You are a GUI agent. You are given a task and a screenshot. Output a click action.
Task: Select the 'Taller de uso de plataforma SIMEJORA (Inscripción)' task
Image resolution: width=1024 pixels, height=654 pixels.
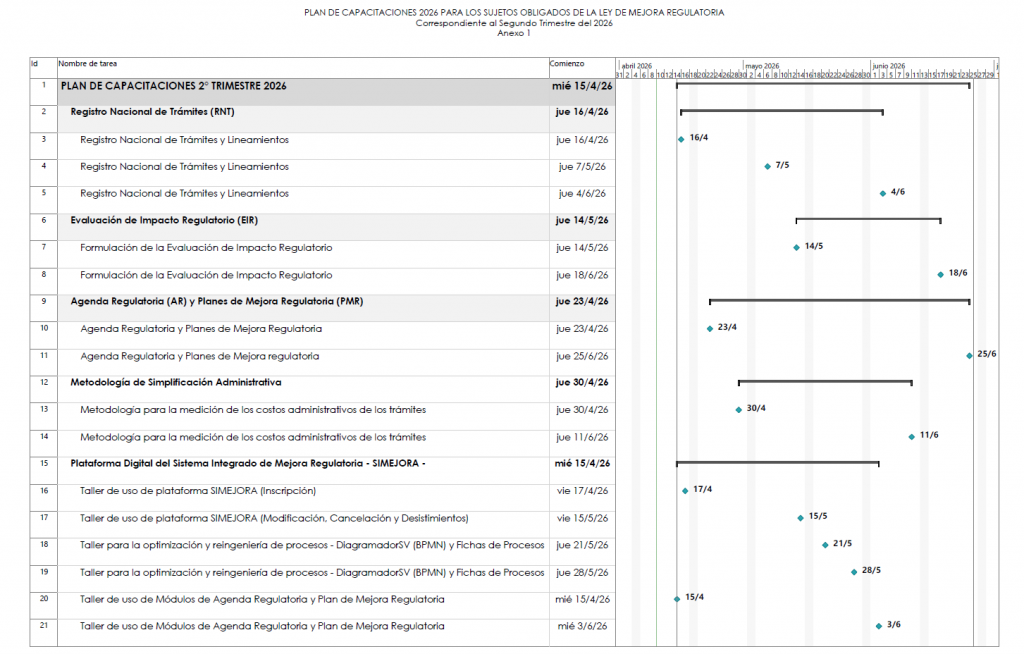tap(198, 490)
